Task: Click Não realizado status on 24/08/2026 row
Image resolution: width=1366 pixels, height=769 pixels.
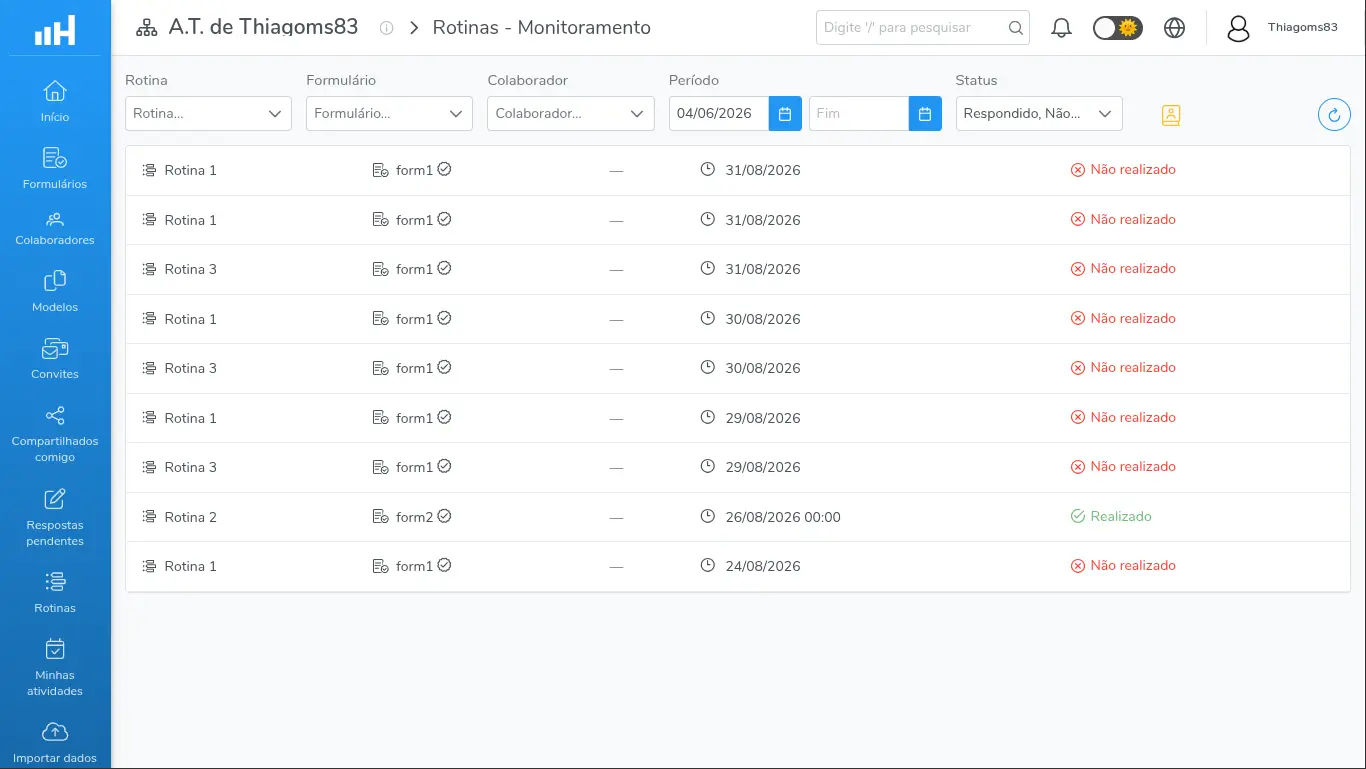Action: point(1133,565)
